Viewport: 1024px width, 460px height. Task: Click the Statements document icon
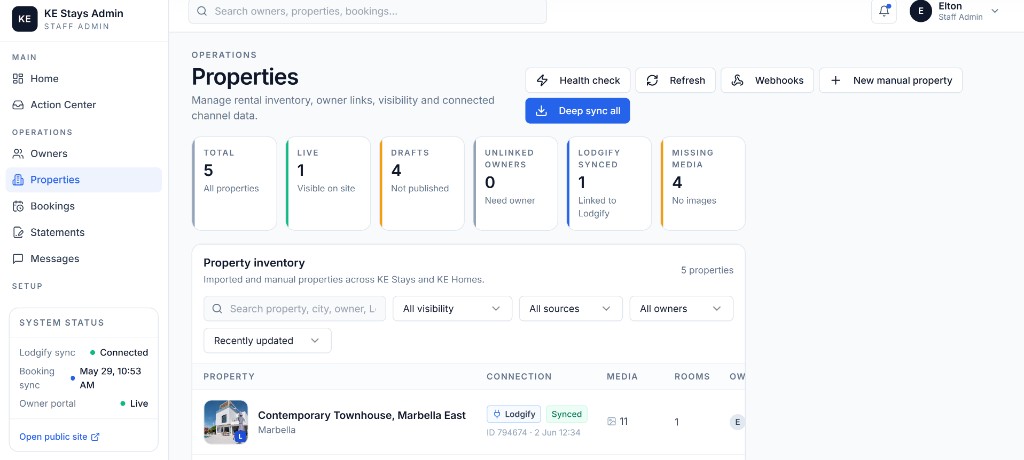pyautogui.click(x=18, y=232)
